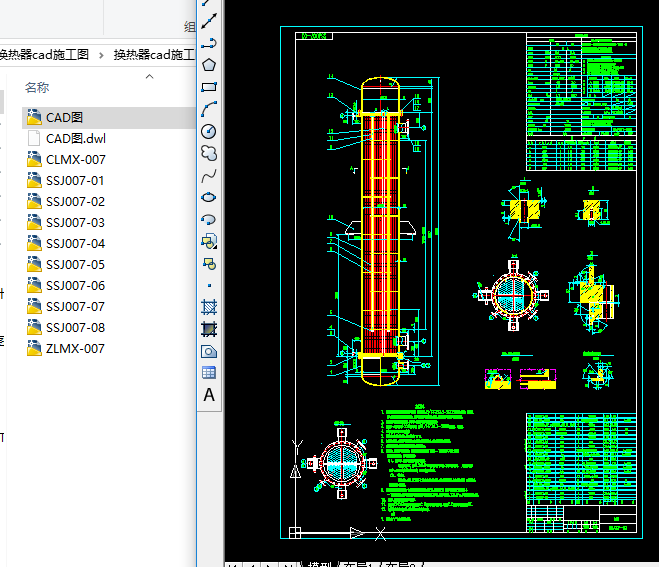Screen dimensions: 659x567
Task: Click the 名称 column header
Action: click(37, 88)
